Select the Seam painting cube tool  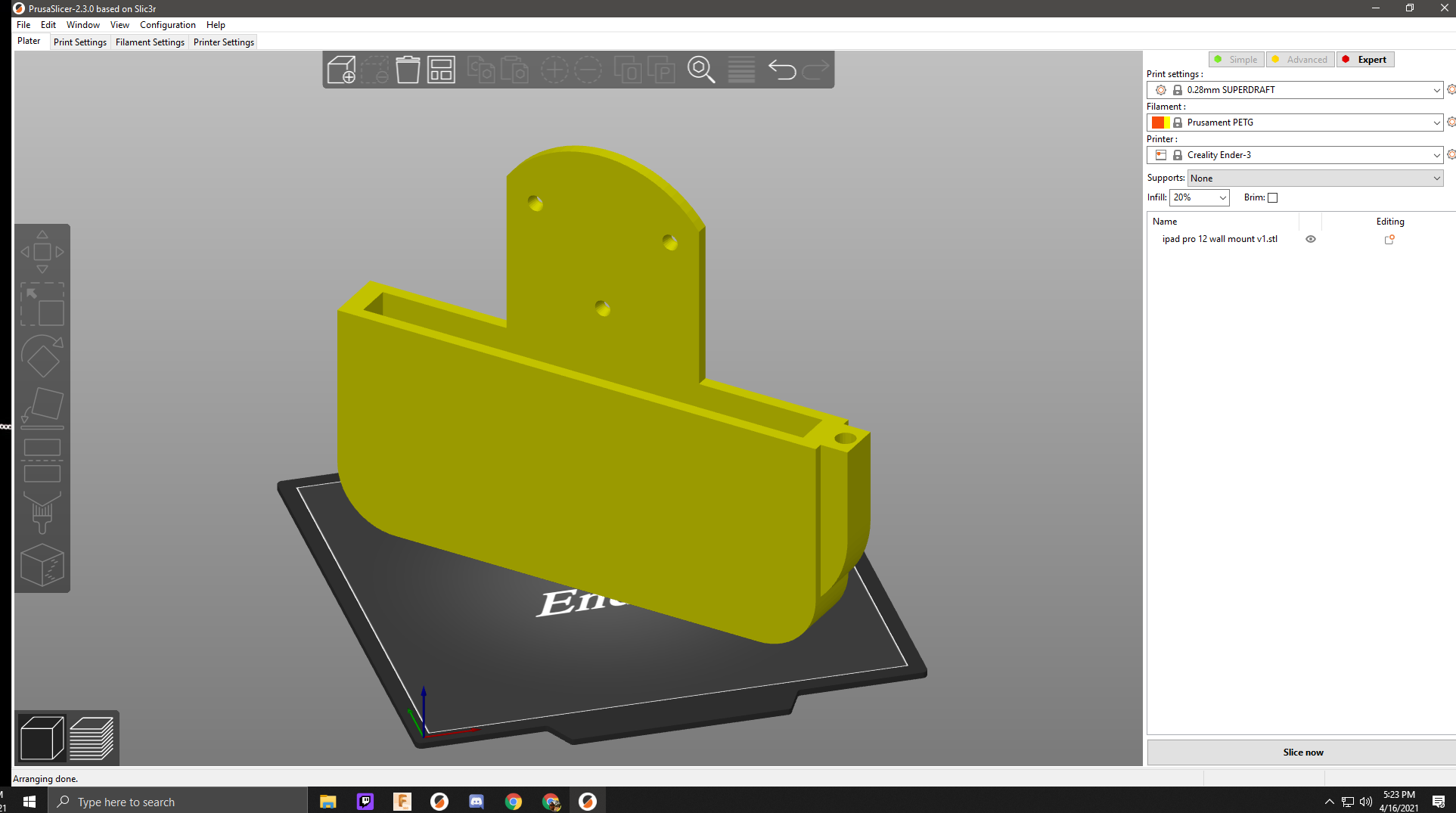(x=42, y=565)
